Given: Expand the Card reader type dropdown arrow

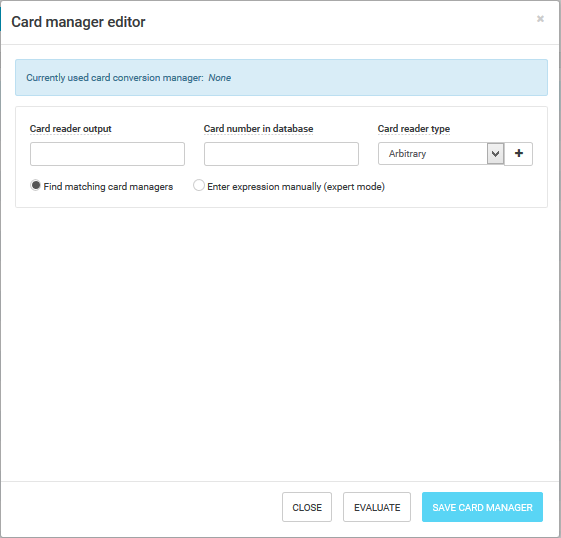Looking at the screenshot, I should (496, 154).
